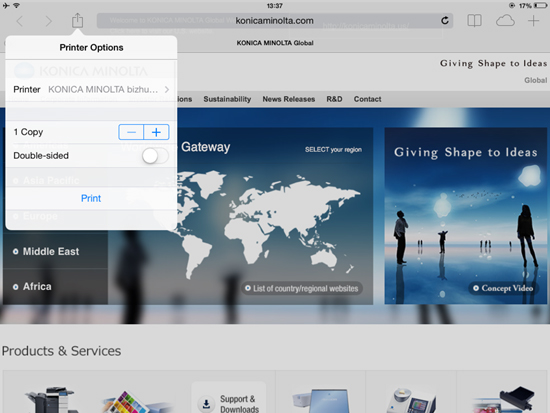Screen dimensions: 550x413
Task: Open the Sustainability menu item
Action: (x=227, y=99)
